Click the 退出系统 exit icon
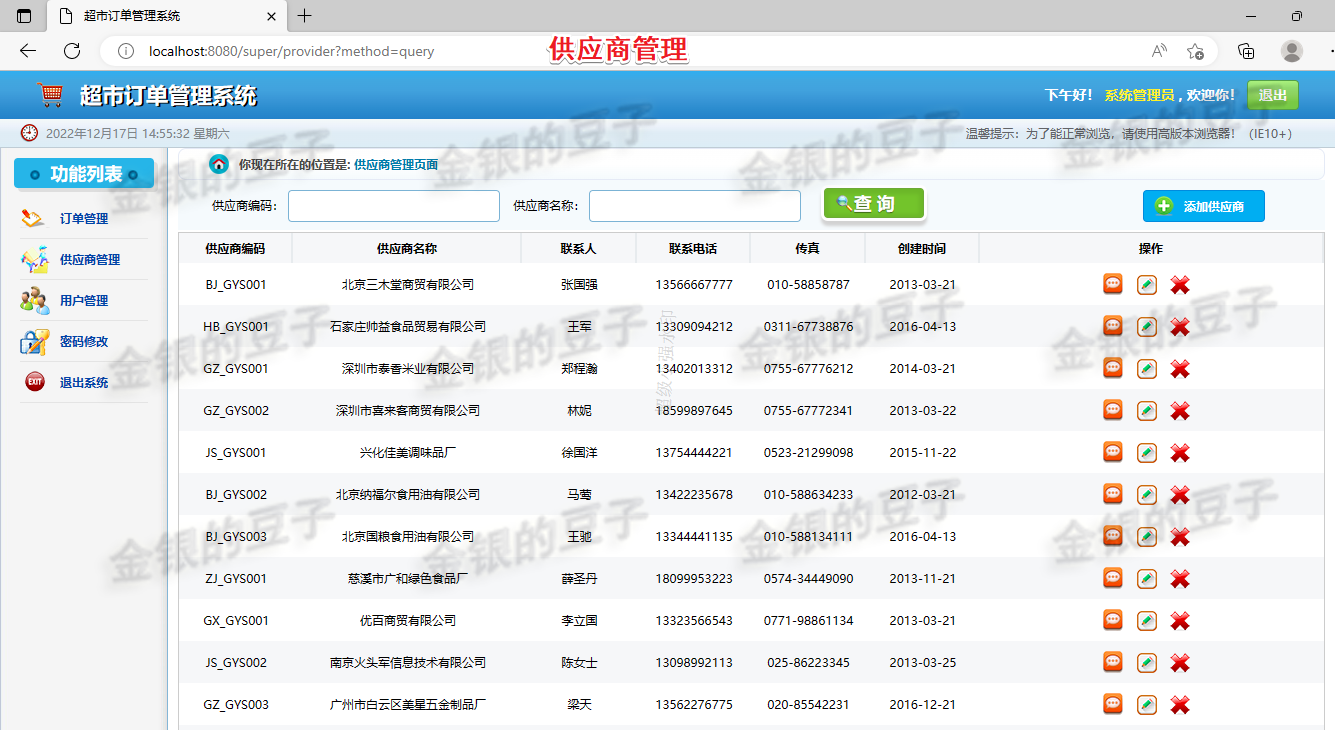This screenshot has height=730, width=1335. pos(33,381)
